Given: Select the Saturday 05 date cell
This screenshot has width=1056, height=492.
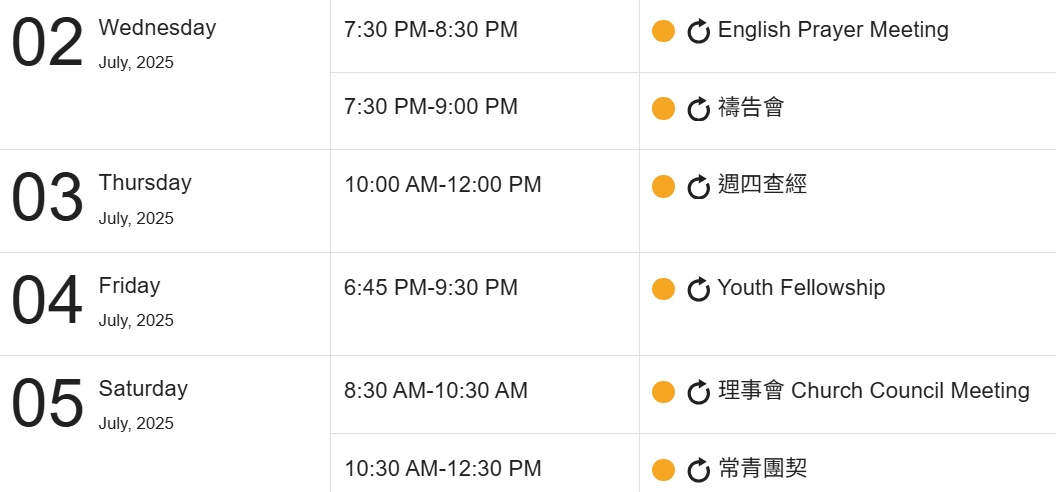Looking at the screenshot, I should [x=165, y=424].
